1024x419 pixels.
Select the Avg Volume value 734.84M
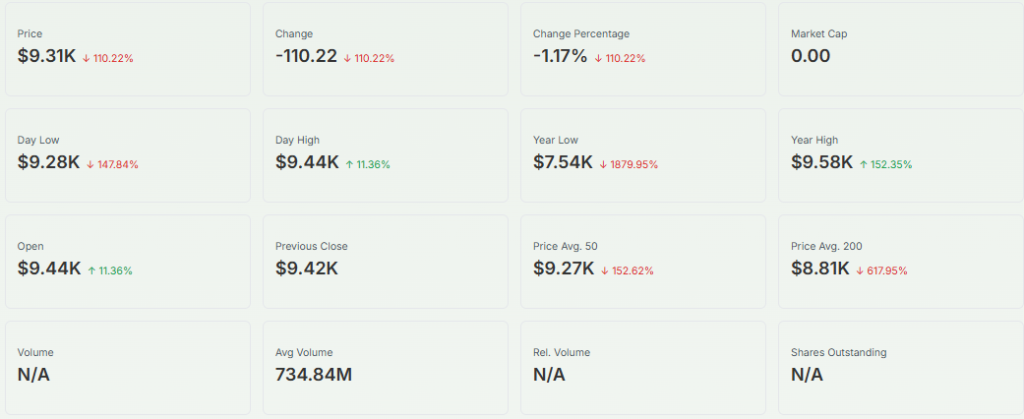[313, 374]
